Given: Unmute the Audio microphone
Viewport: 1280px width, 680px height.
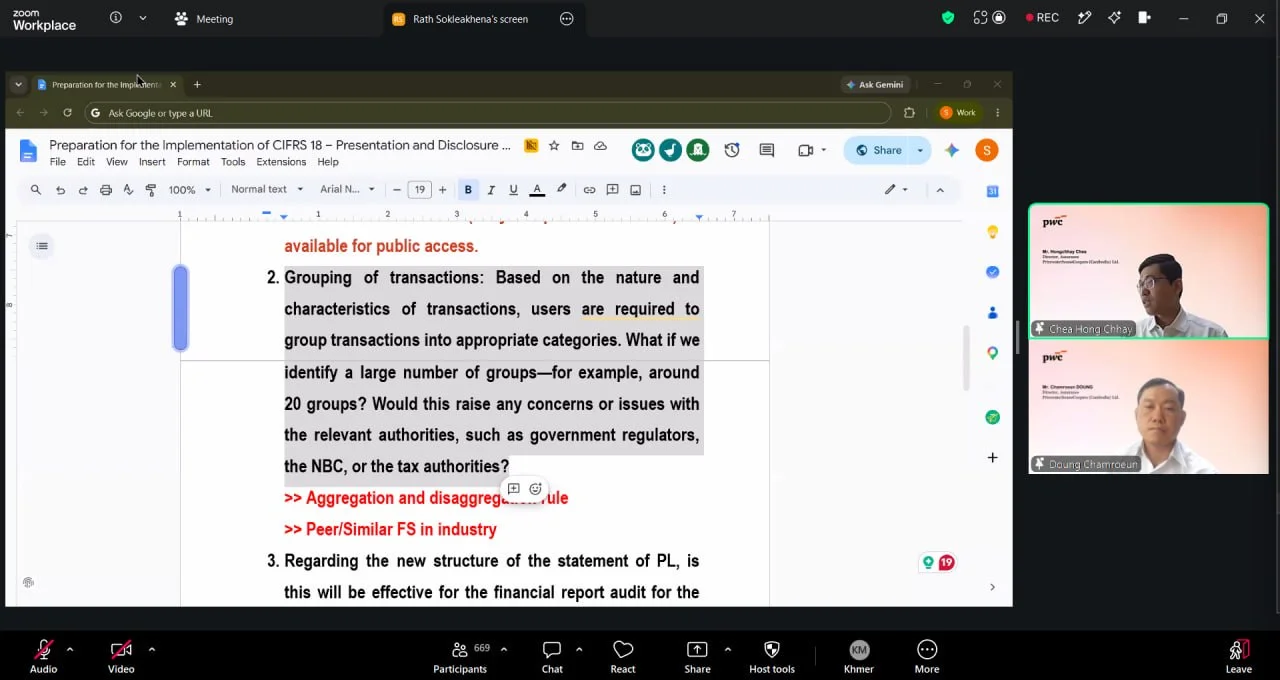Looking at the screenshot, I should (43, 656).
